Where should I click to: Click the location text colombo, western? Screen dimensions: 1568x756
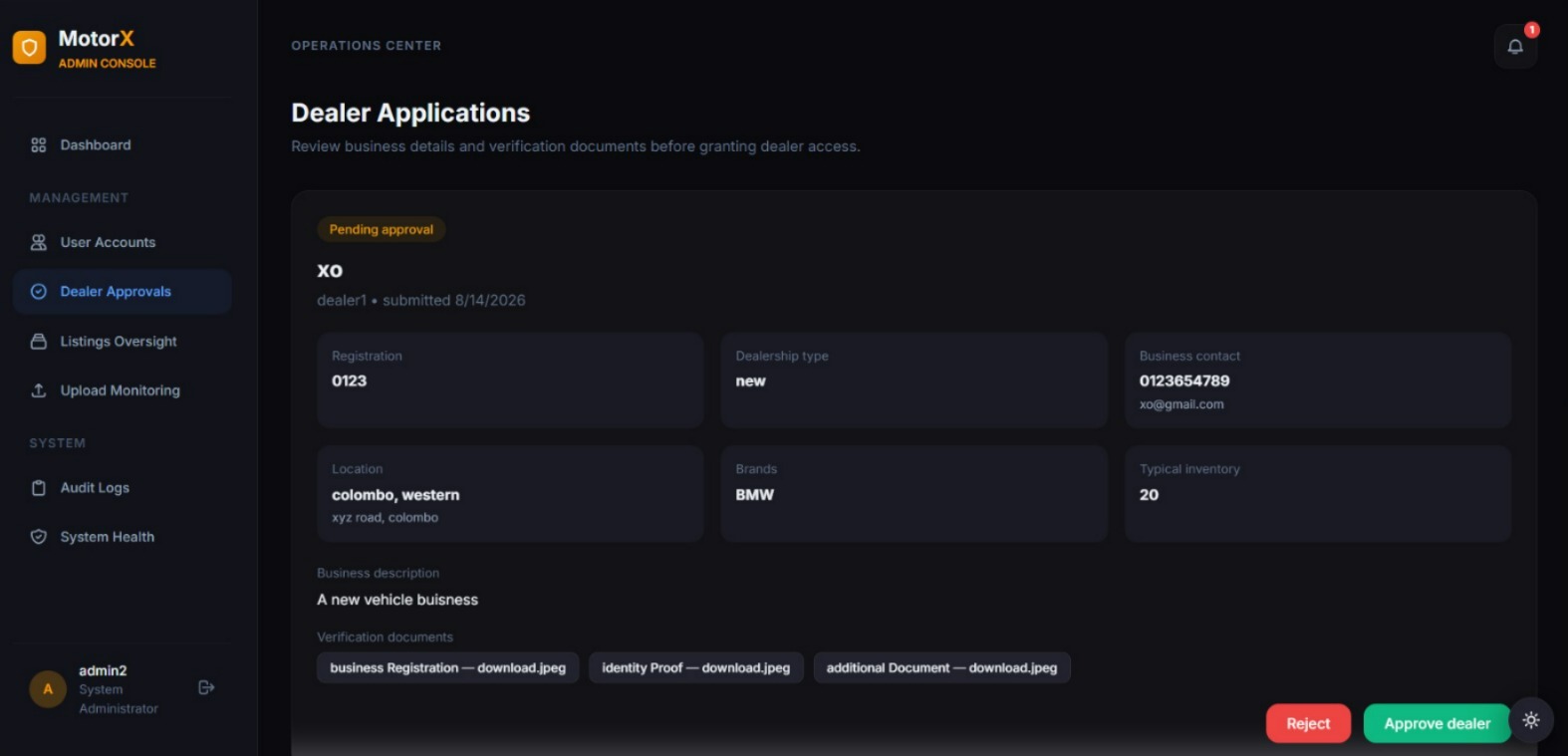pos(395,495)
